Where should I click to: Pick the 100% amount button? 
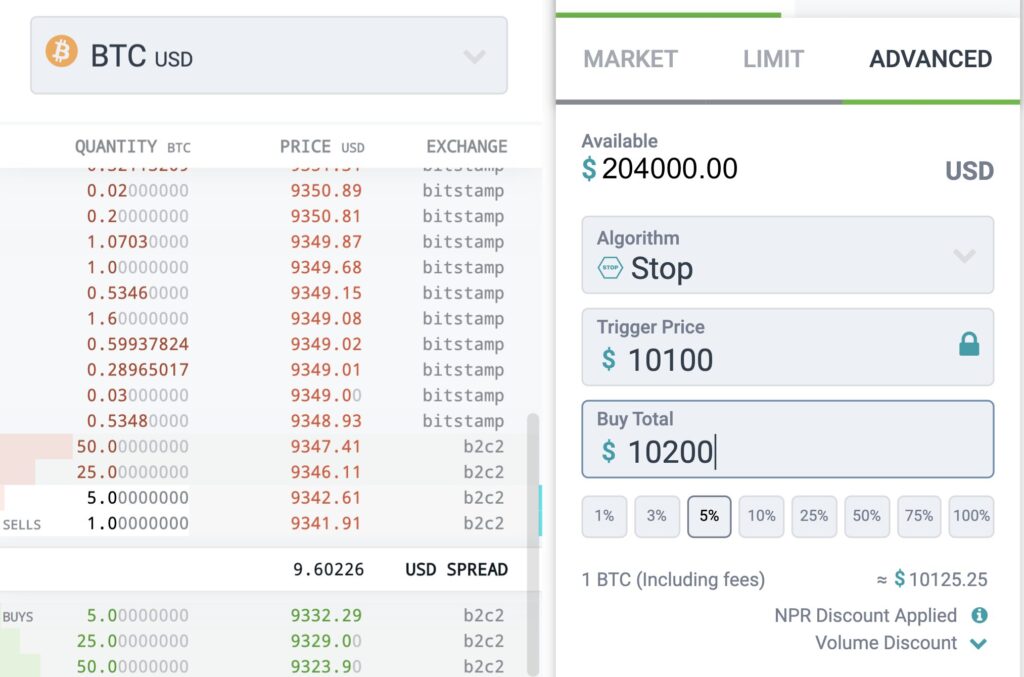[971, 516]
